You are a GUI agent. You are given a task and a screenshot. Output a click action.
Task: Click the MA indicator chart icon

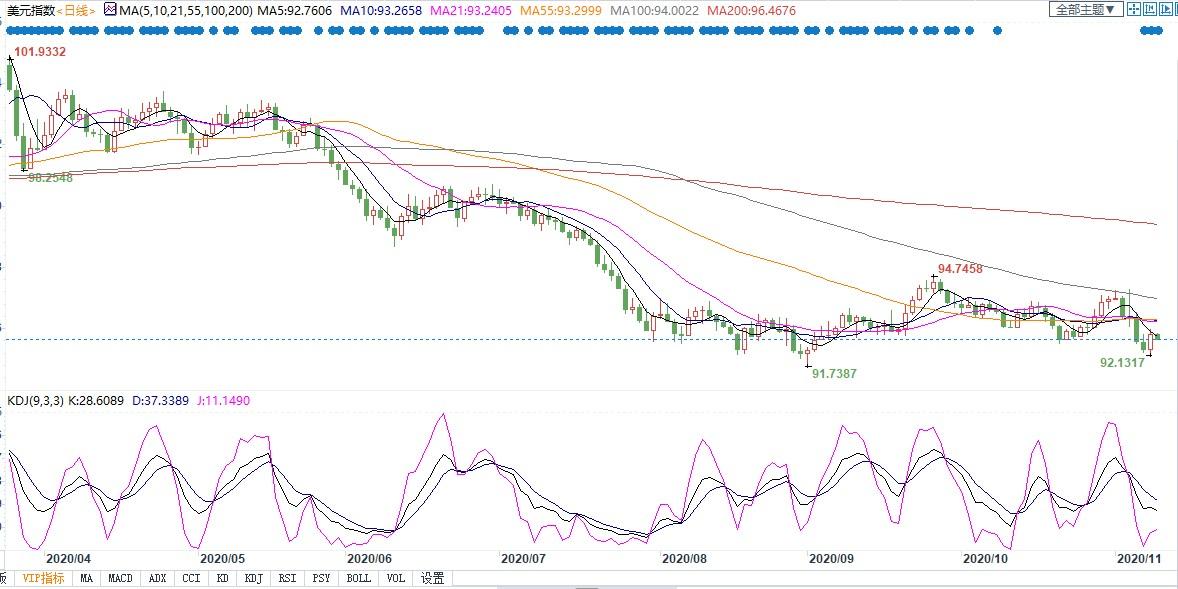point(110,10)
